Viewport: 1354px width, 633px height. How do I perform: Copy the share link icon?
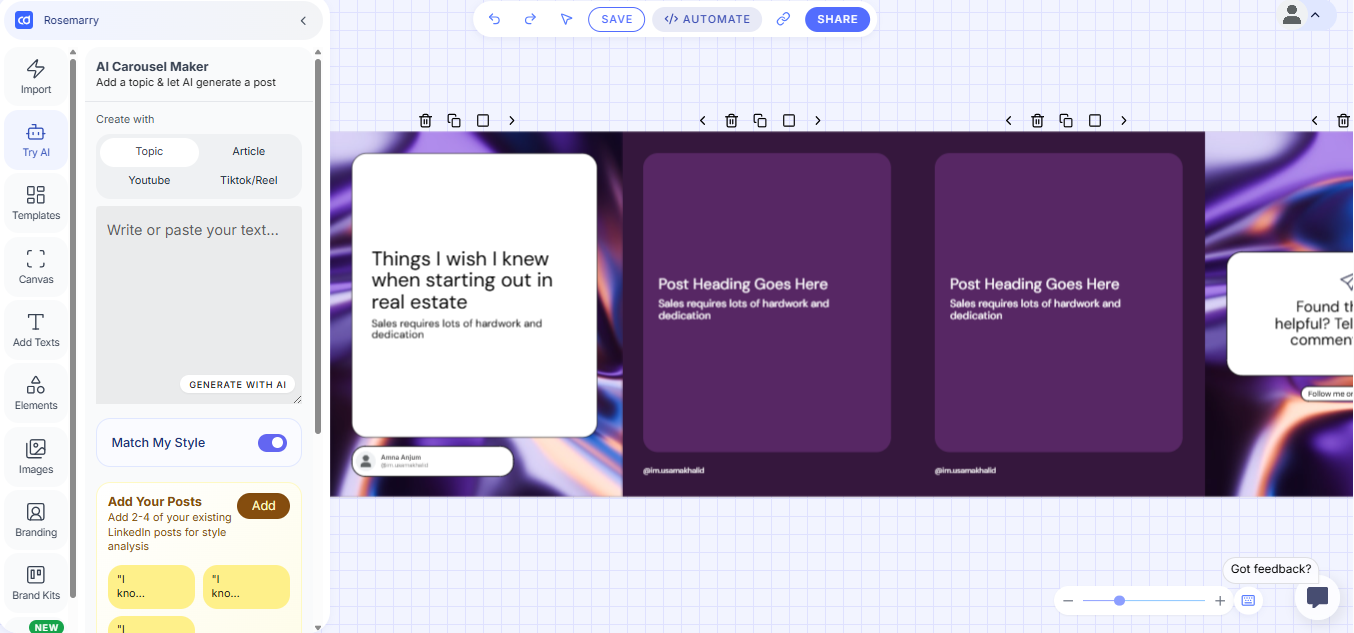[783, 19]
